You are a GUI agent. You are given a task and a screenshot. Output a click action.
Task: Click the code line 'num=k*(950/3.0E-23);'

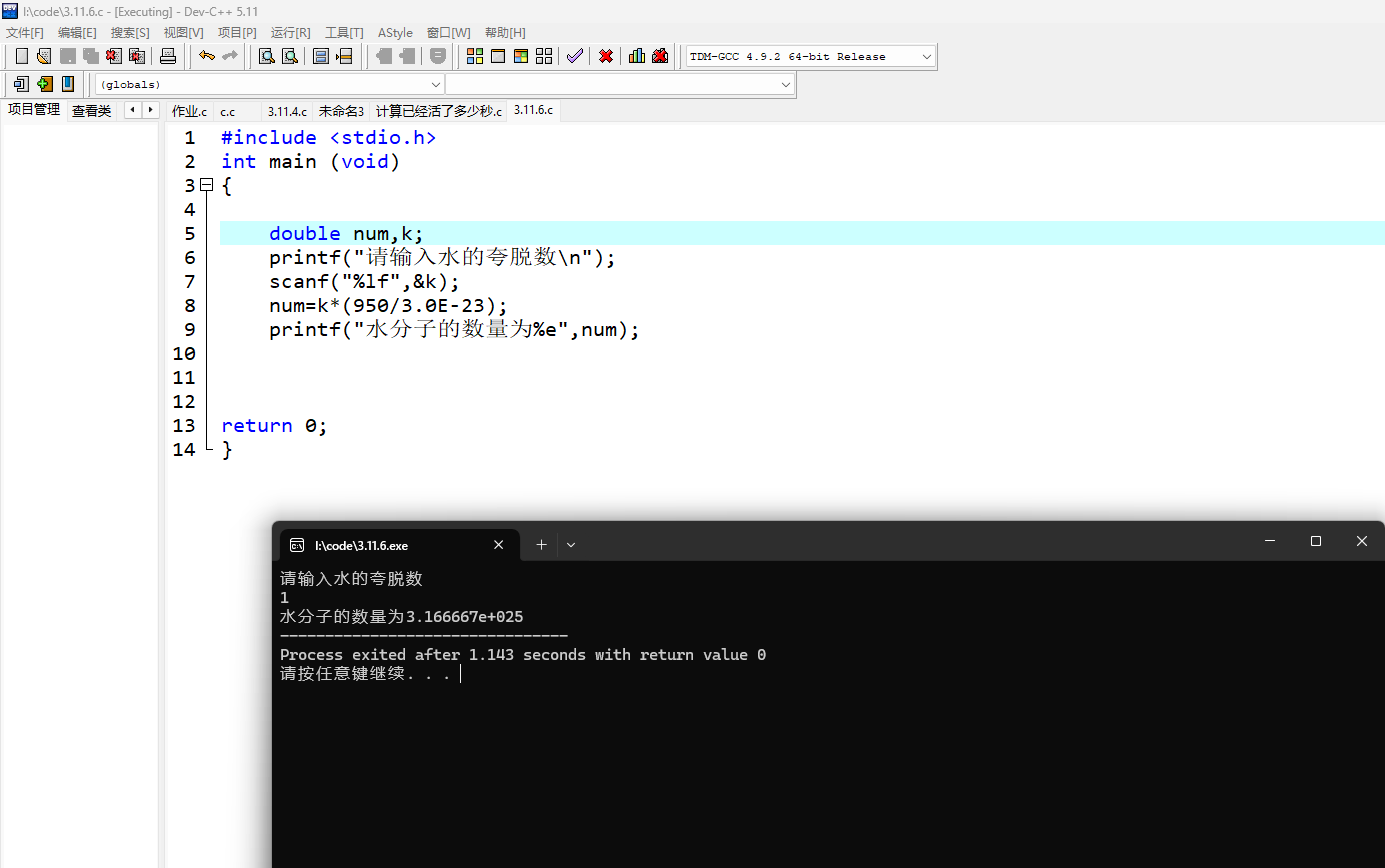[x=389, y=305]
